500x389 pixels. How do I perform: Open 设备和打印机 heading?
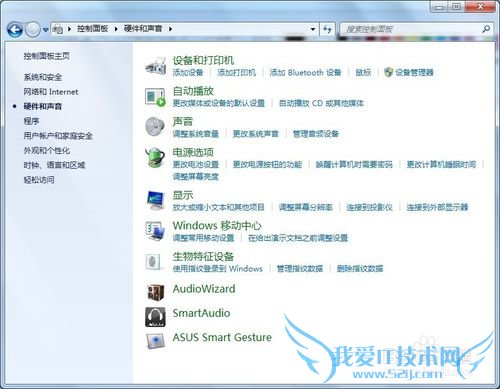[x=203, y=60]
